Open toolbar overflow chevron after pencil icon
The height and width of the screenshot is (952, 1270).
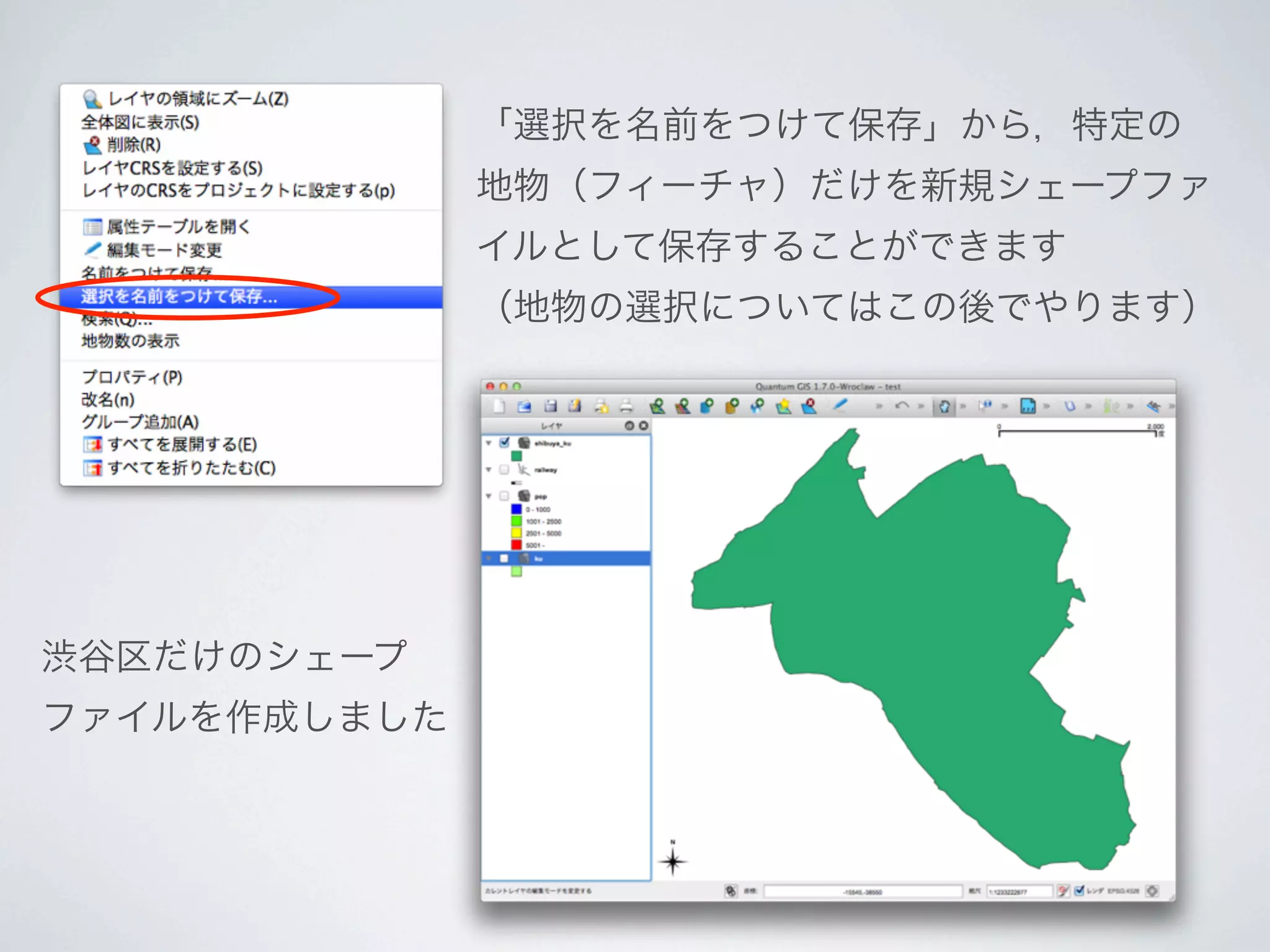coord(879,407)
